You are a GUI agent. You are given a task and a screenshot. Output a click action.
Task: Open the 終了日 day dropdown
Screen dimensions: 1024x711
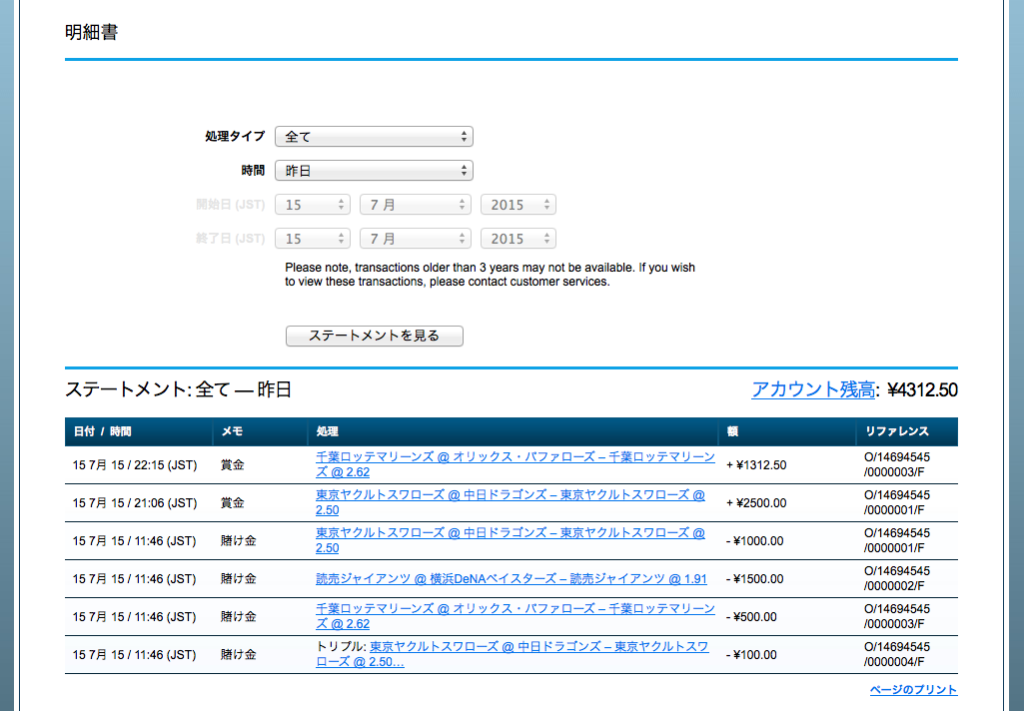pos(313,239)
